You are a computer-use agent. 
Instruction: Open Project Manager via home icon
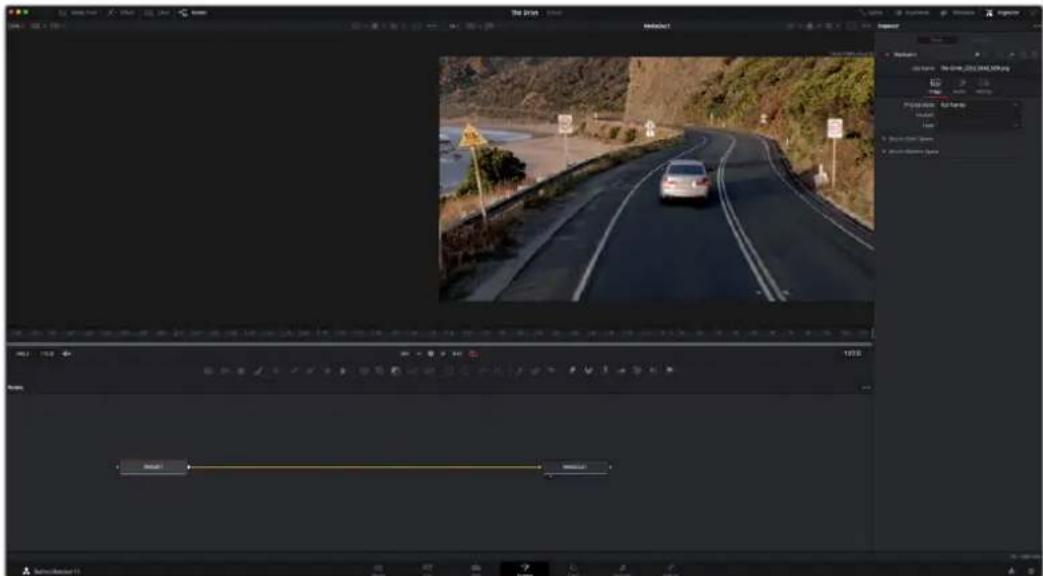coord(1011,571)
